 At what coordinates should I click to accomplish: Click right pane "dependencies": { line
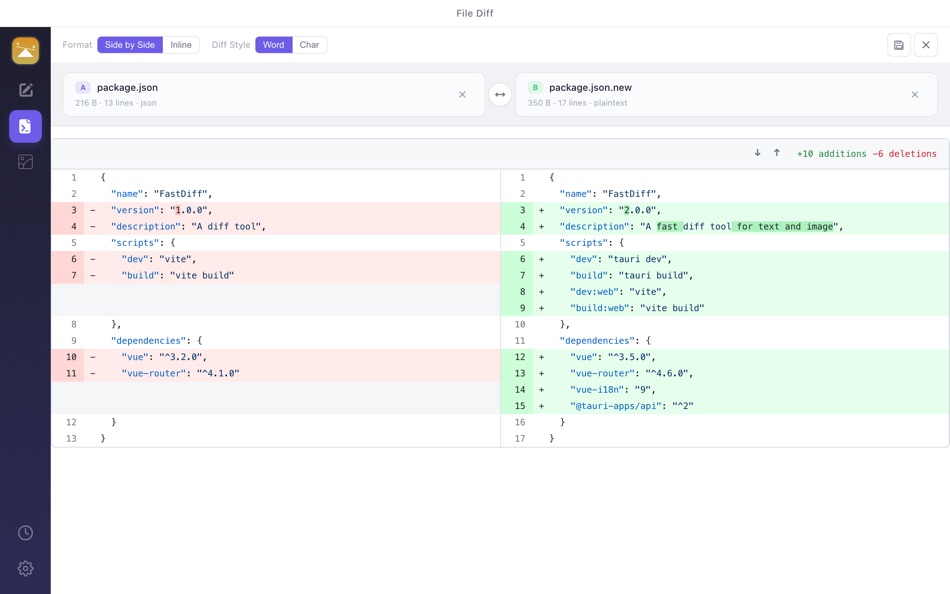(x=725, y=341)
